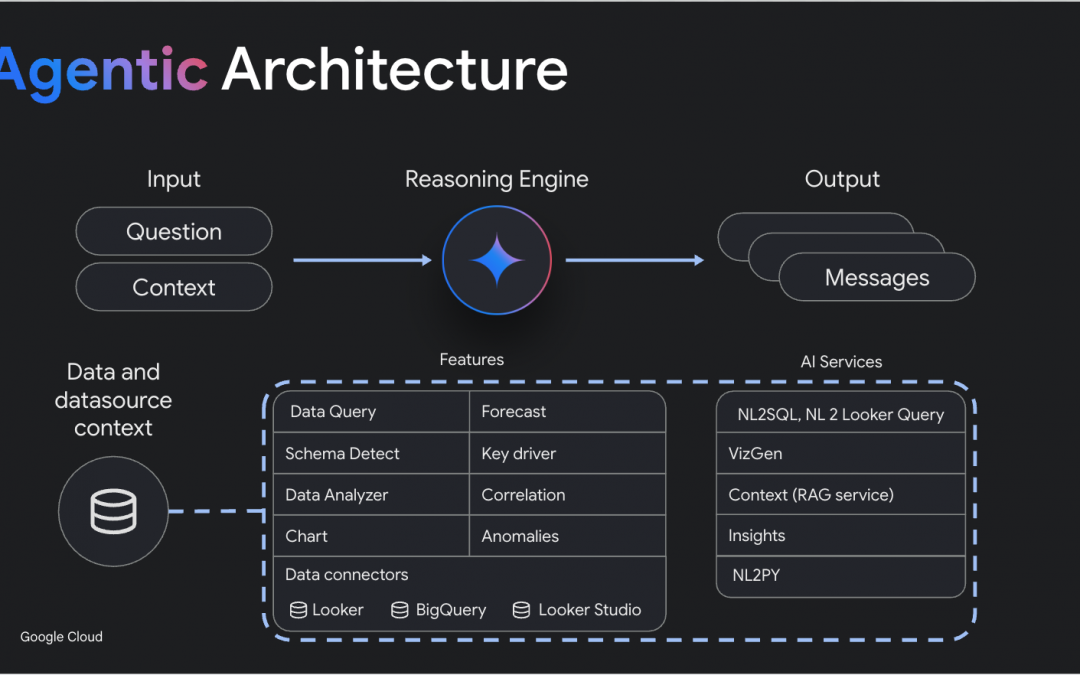Click the Google Cloud footer text

[x=61, y=637]
